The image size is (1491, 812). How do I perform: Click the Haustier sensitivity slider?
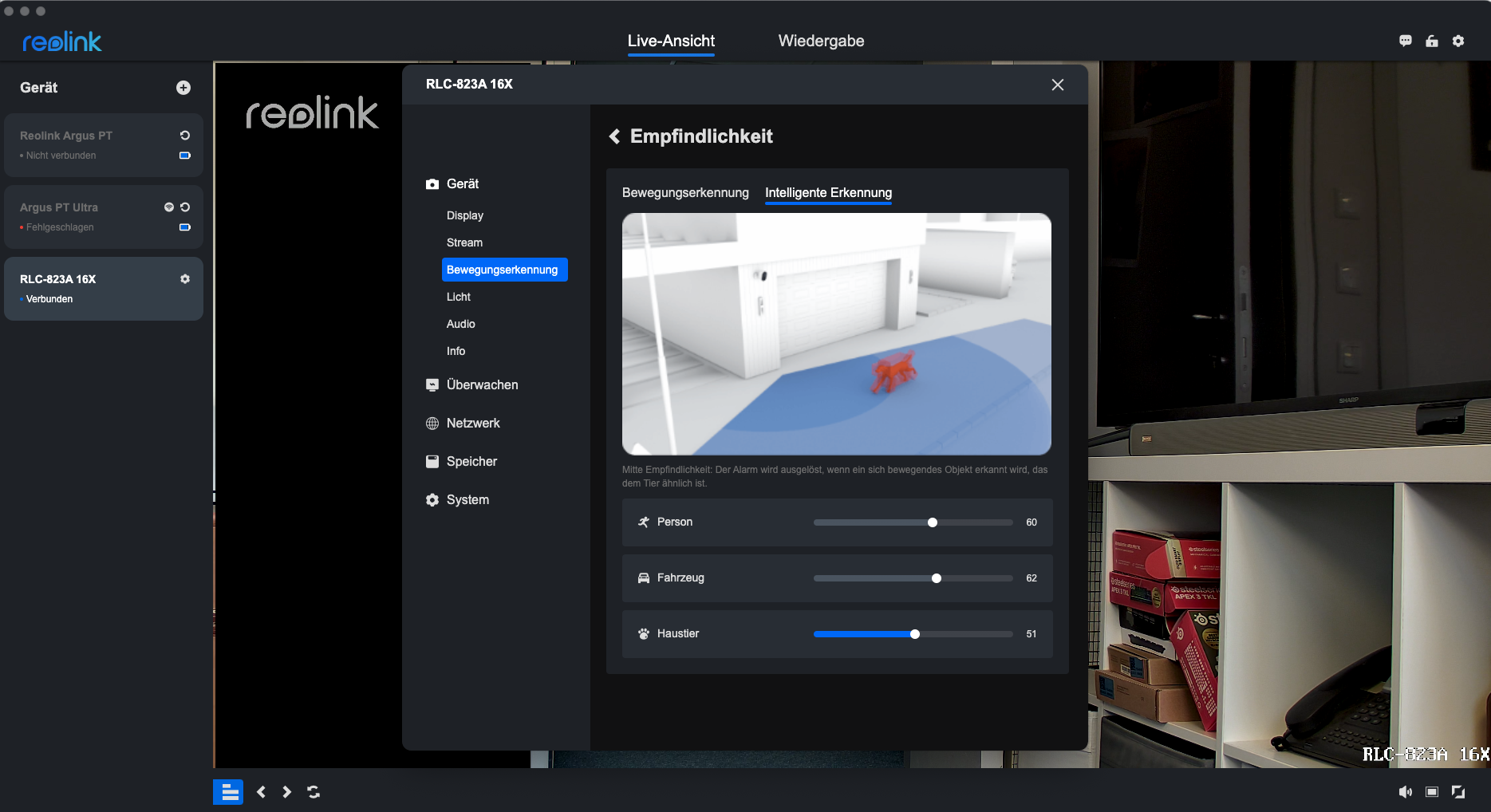point(914,634)
